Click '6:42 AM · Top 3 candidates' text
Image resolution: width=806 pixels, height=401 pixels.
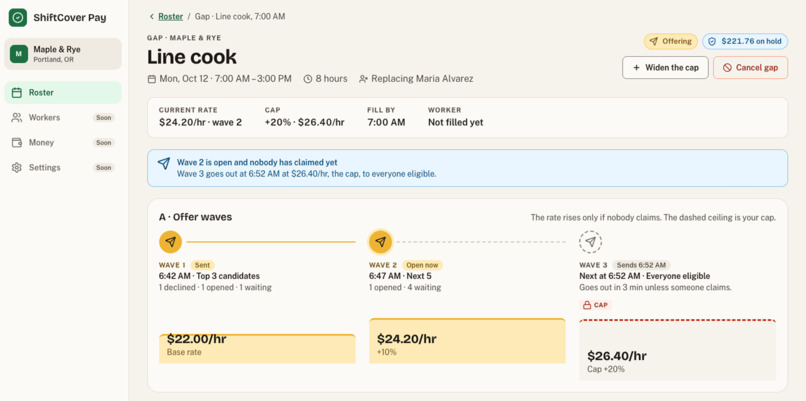tap(209, 276)
